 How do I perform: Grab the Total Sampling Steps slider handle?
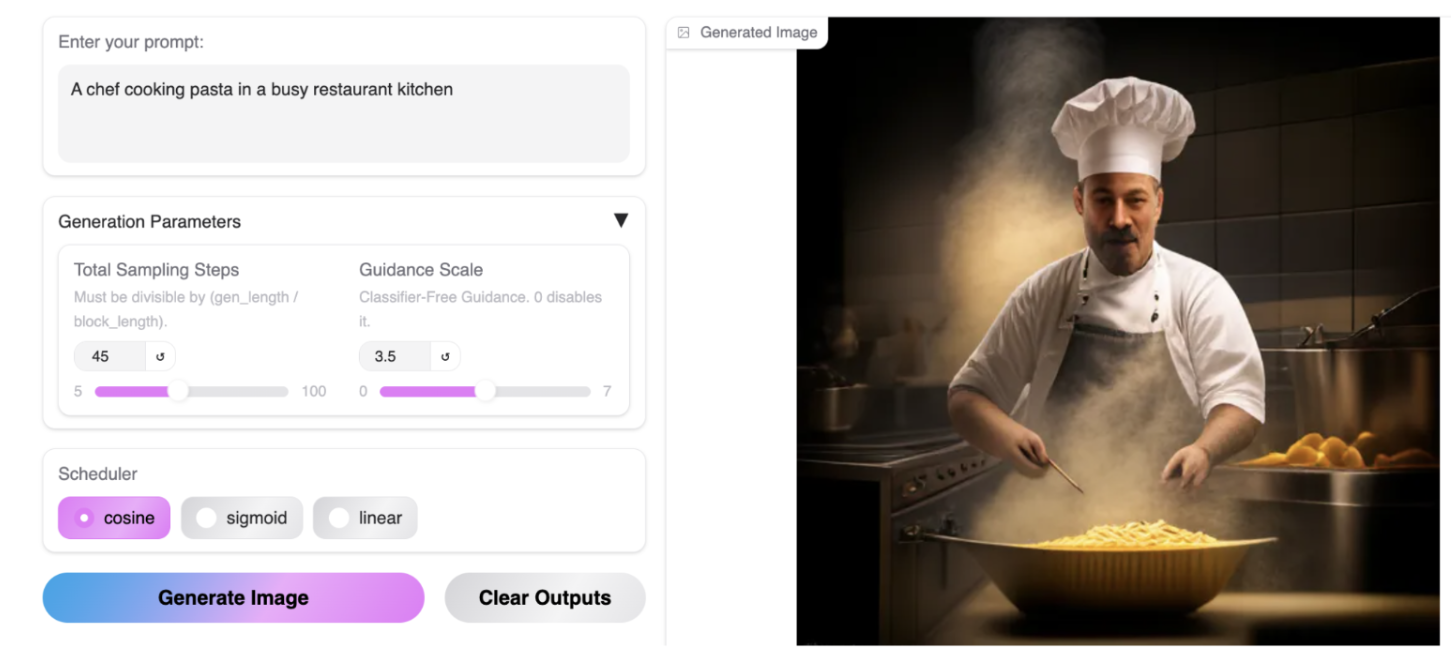(178, 391)
